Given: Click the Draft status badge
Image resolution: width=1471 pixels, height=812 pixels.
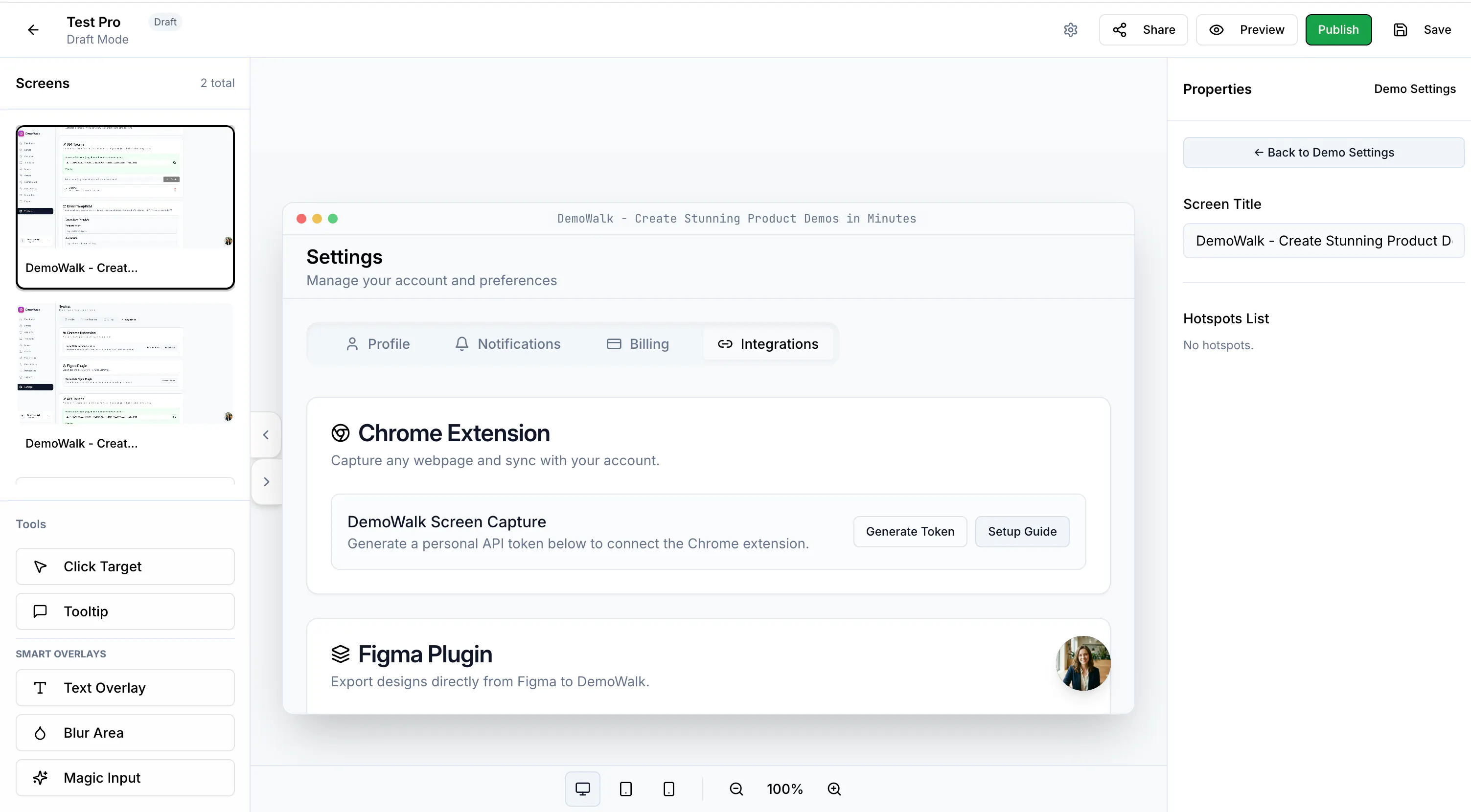Looking at the screenshot, I should pos(165,22).
